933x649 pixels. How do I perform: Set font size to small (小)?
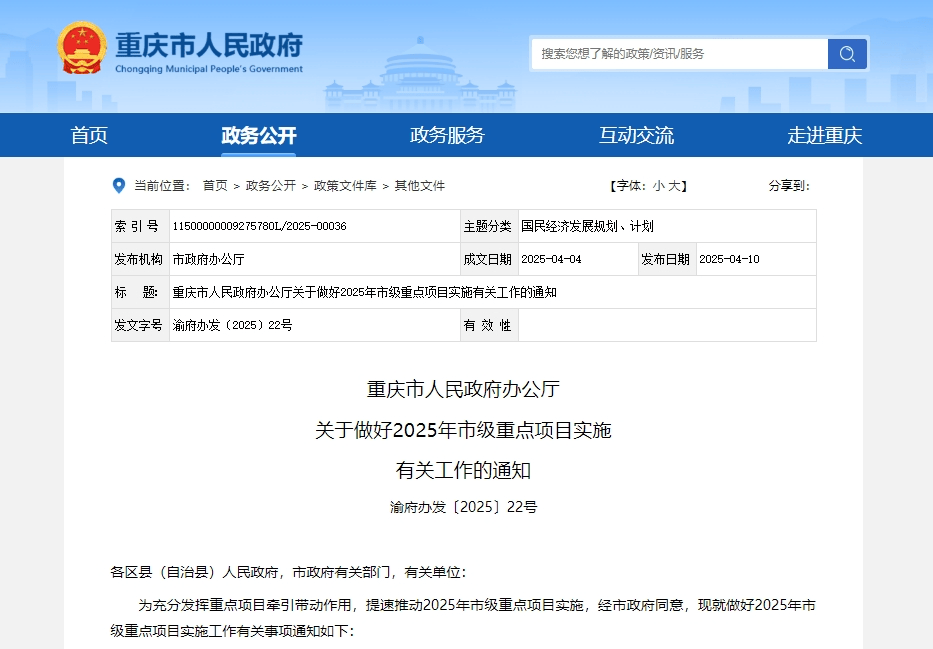(x=658, y=186)
